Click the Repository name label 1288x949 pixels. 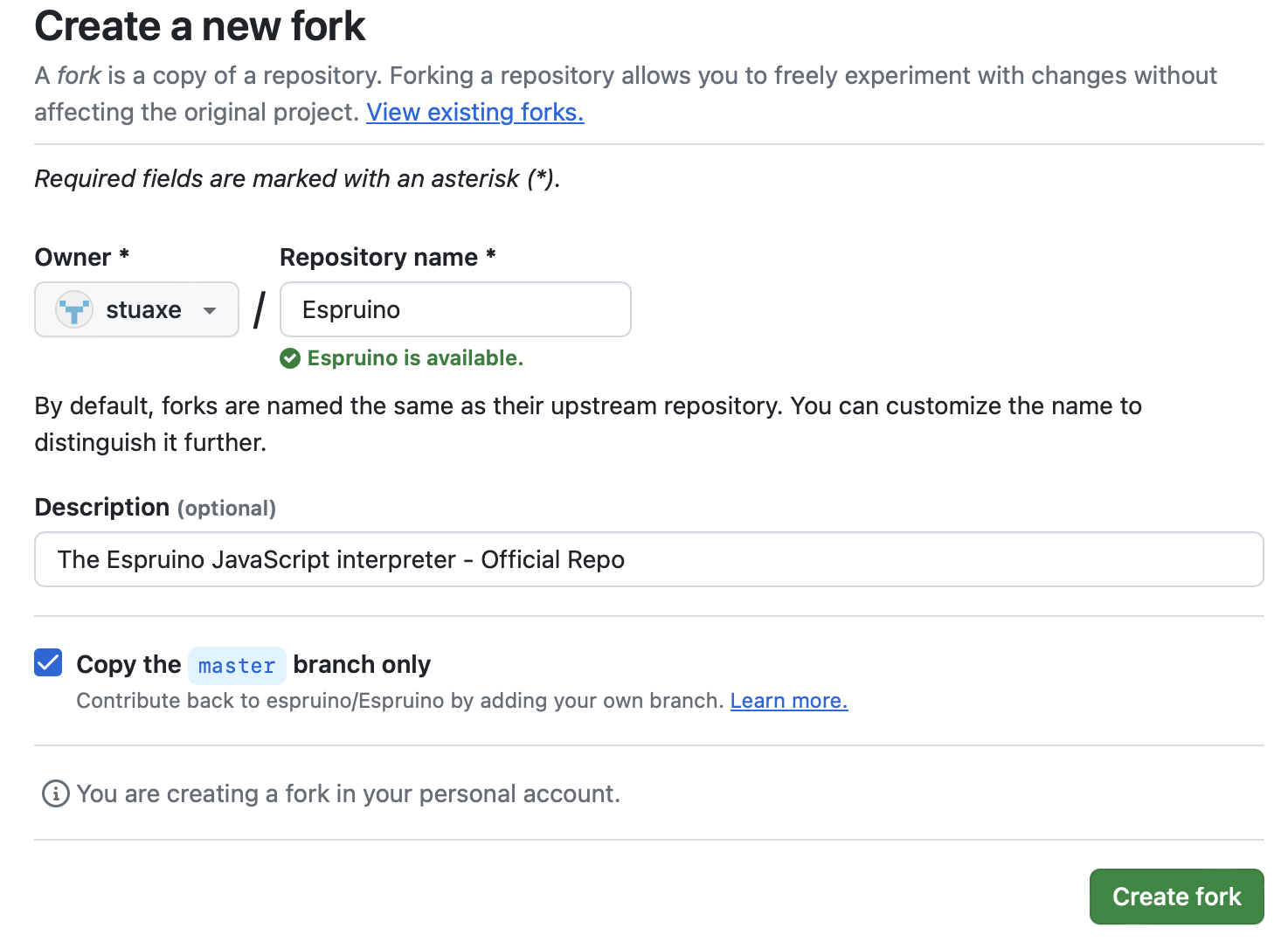[388, 257]
